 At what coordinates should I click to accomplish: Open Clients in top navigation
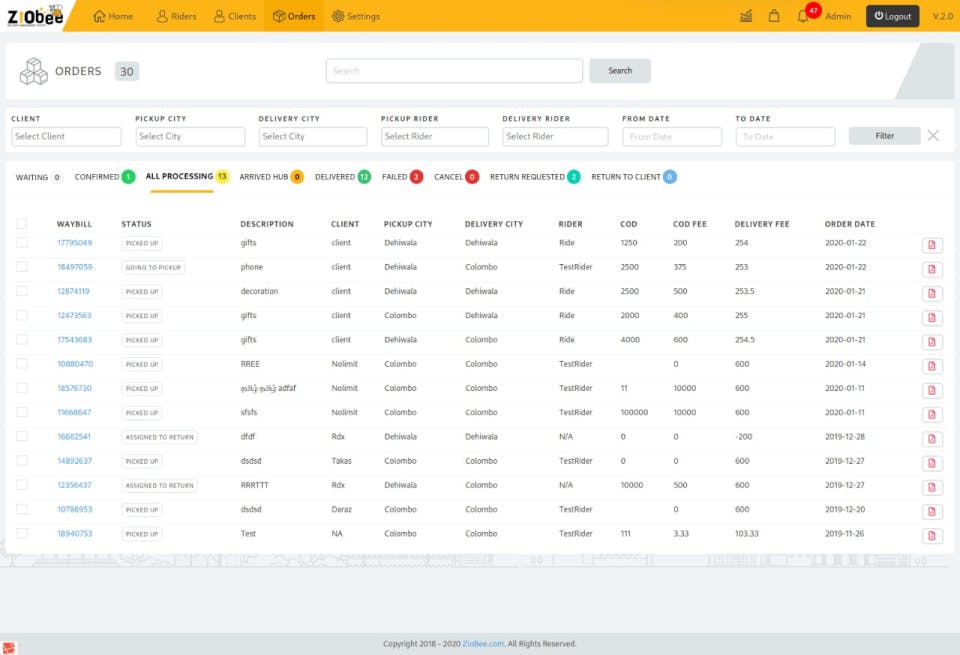(x=234, y=17)
